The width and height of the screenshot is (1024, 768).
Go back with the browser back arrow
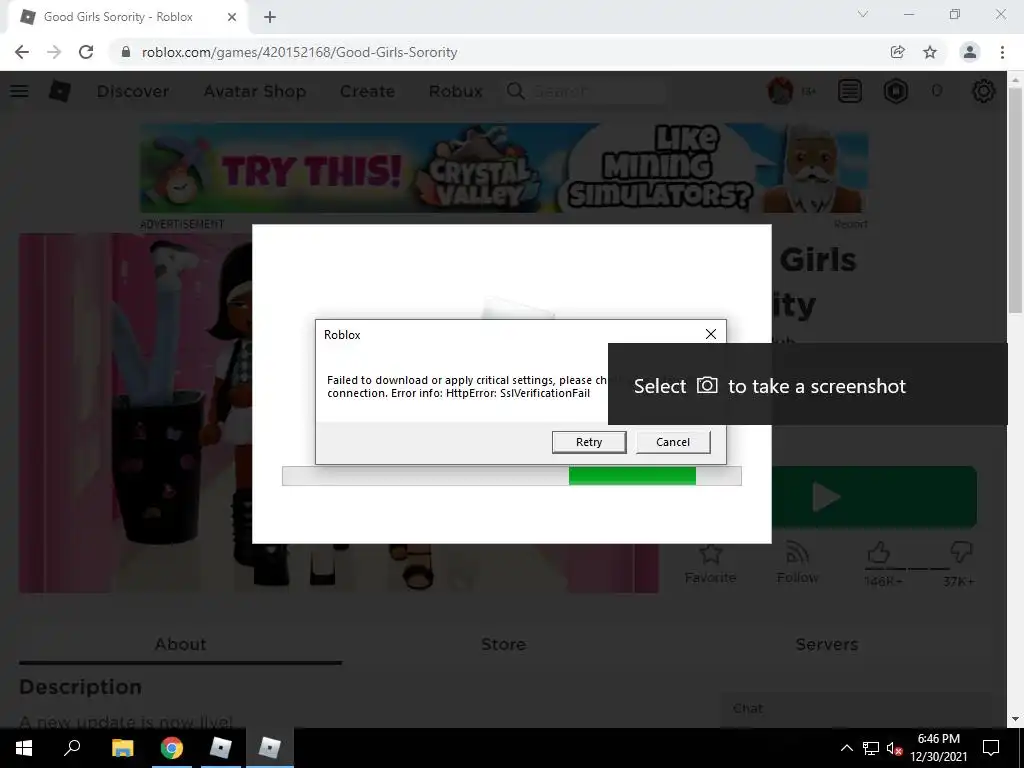click(22, 52)
